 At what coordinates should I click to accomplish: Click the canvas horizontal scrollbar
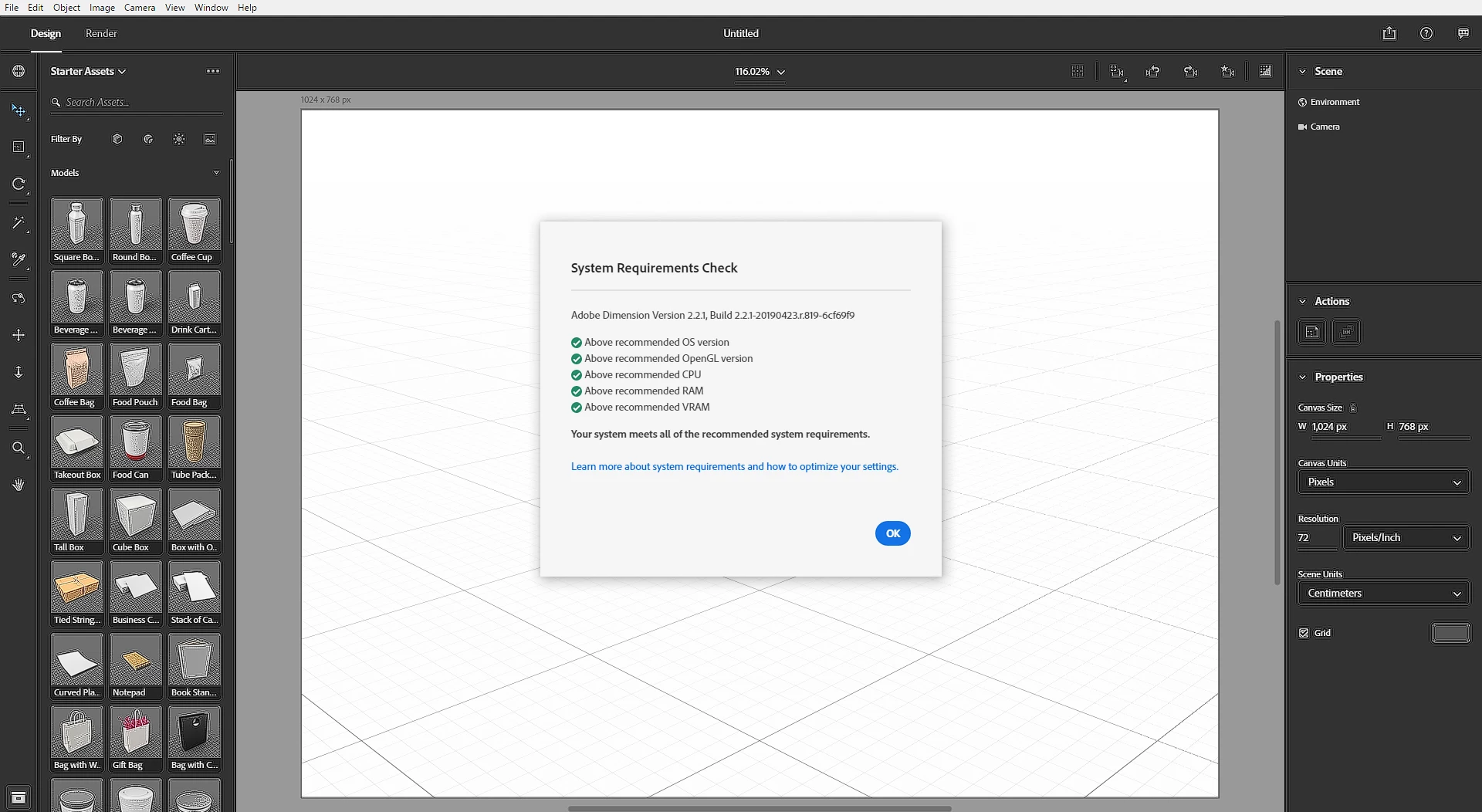(x=760, y=808)
